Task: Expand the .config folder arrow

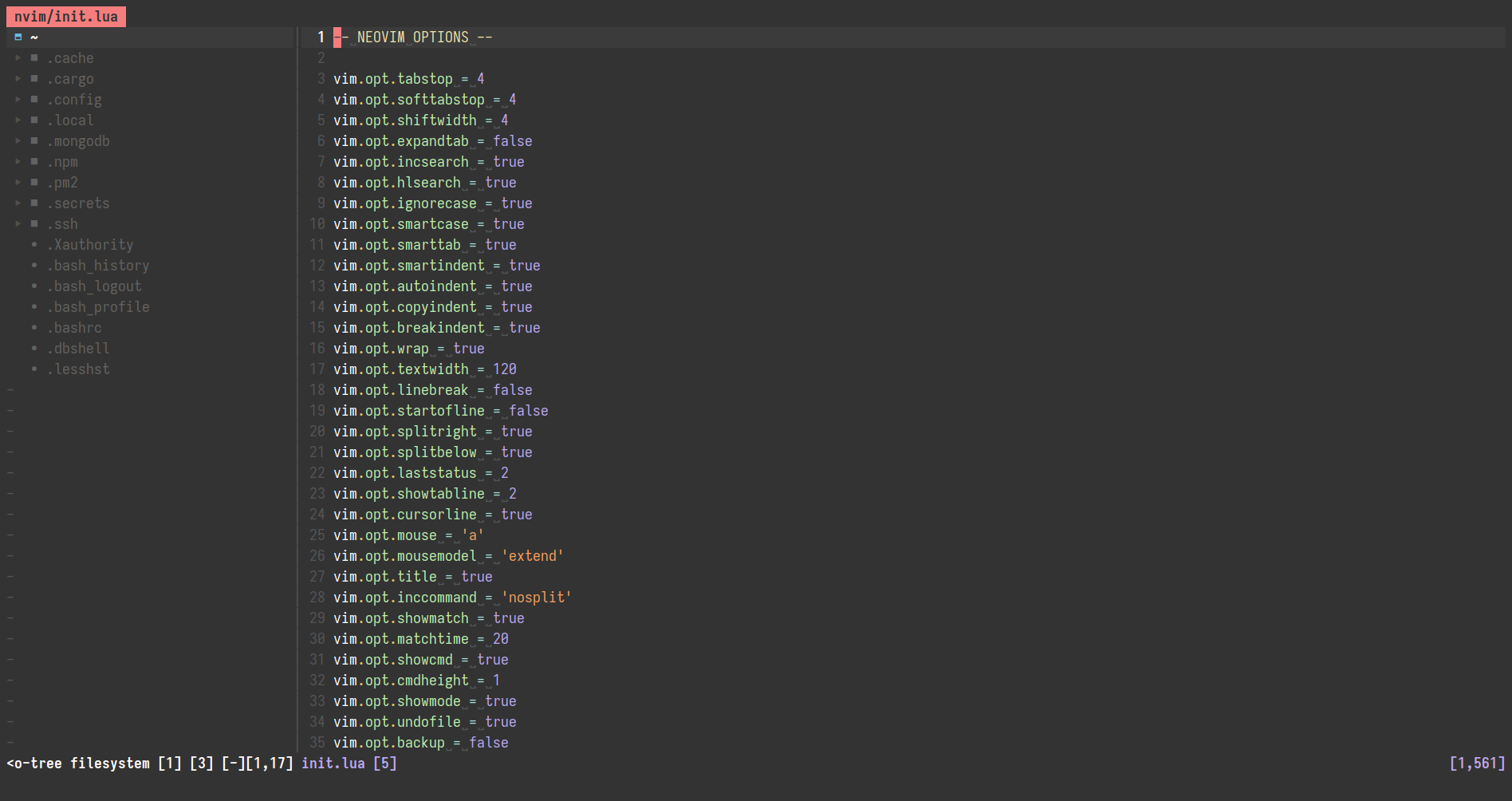Action: point(18,99)
